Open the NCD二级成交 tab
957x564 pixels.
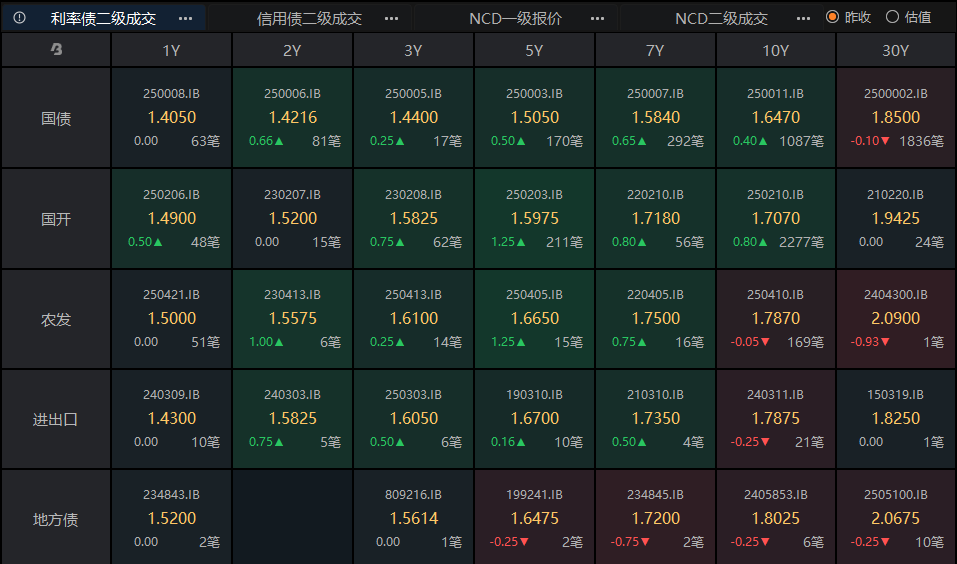pos(721,18)
